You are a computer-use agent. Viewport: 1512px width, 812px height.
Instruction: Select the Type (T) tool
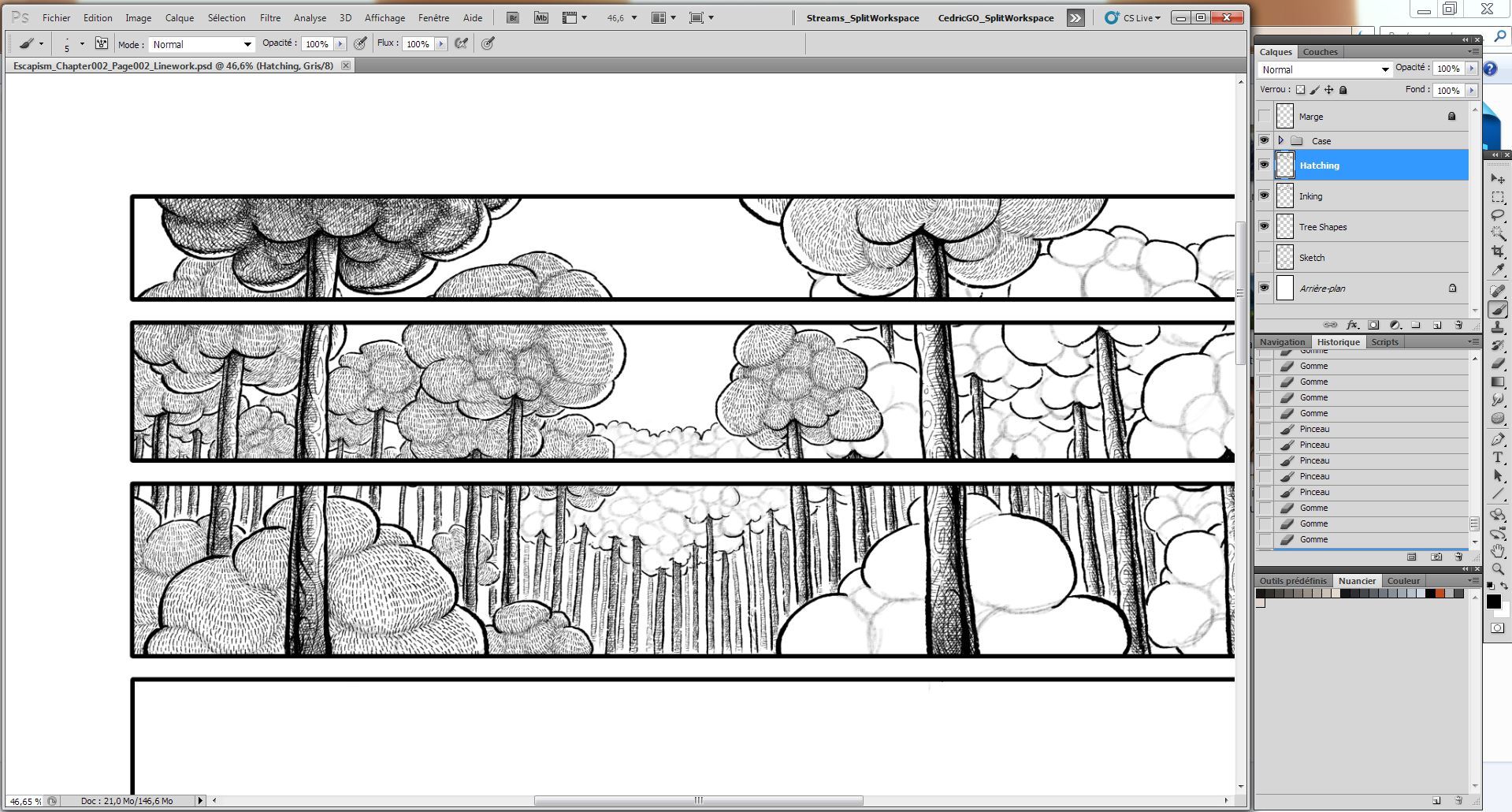pos(1498,457)
